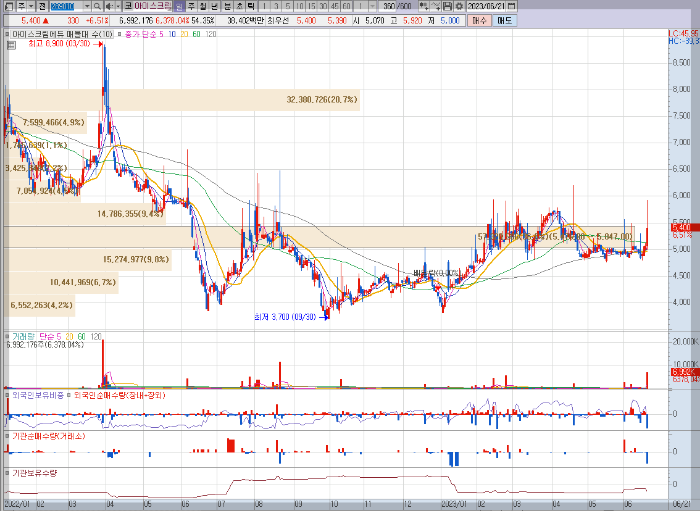Viewport: 700px width, 511px height.
Task: Click the 최고 6,900 (03/30) high annotation
Action: click(59, 44)
